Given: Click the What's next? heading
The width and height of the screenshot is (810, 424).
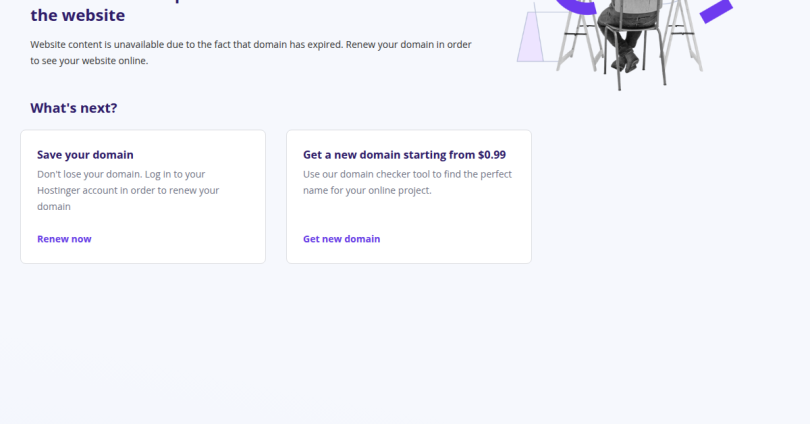Looking at the screenshot, I should pyautogui.click(x=74, y=108).
